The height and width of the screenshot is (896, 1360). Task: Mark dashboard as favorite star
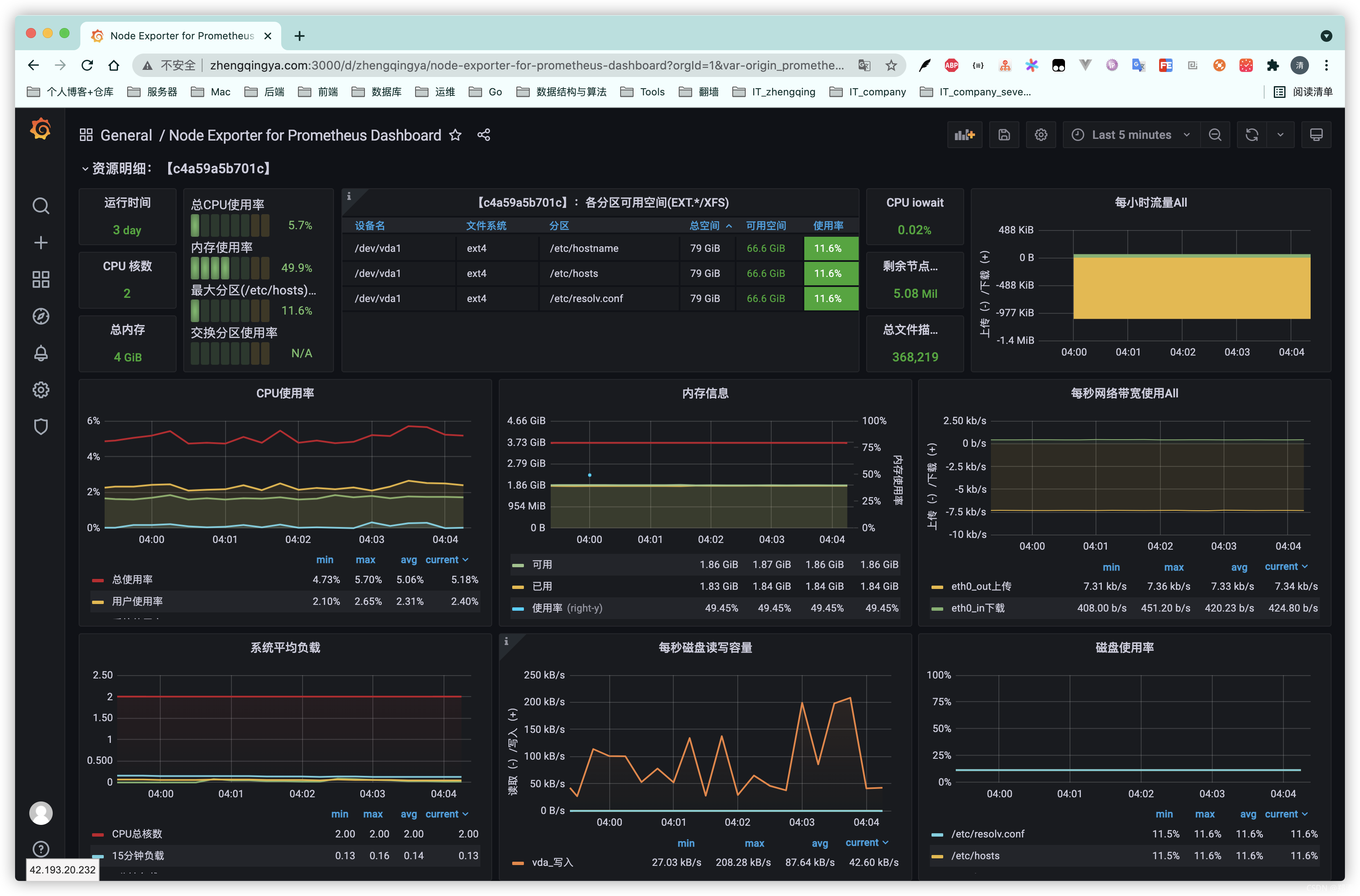coord(455,135)
